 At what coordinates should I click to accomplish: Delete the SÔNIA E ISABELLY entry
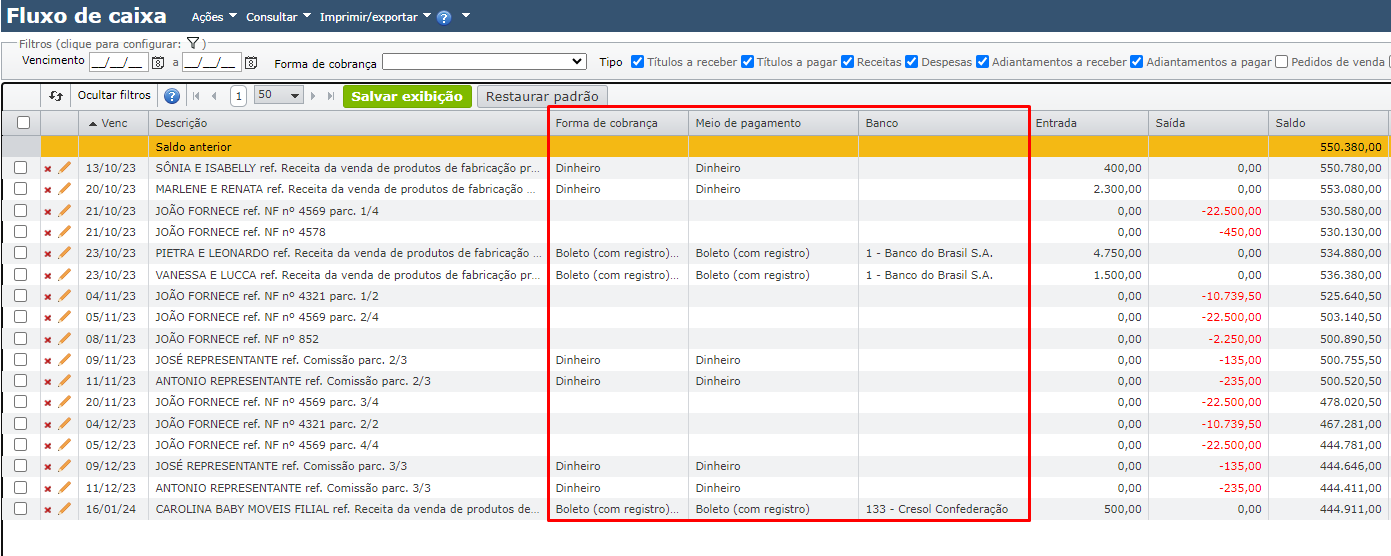click(x=47, y=168)
